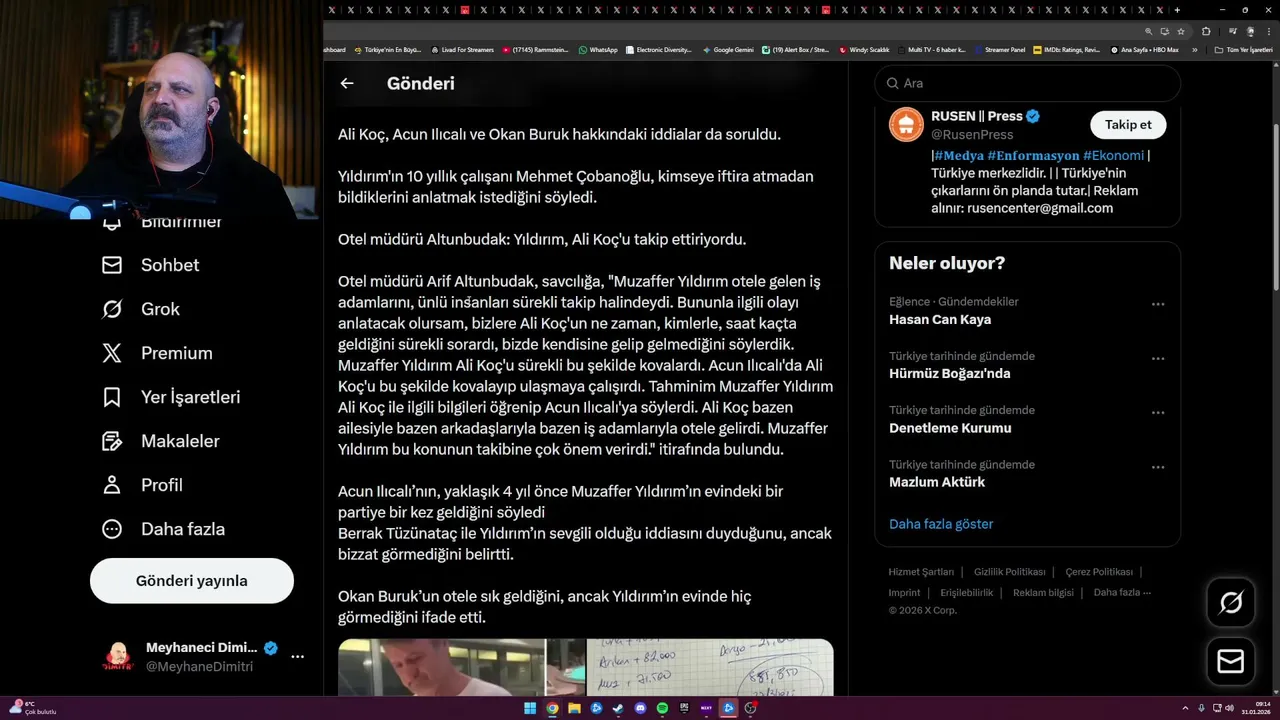Click the #Medya hashtag
This screenshot has width=1280, height=720.
[x=957, y=155]
